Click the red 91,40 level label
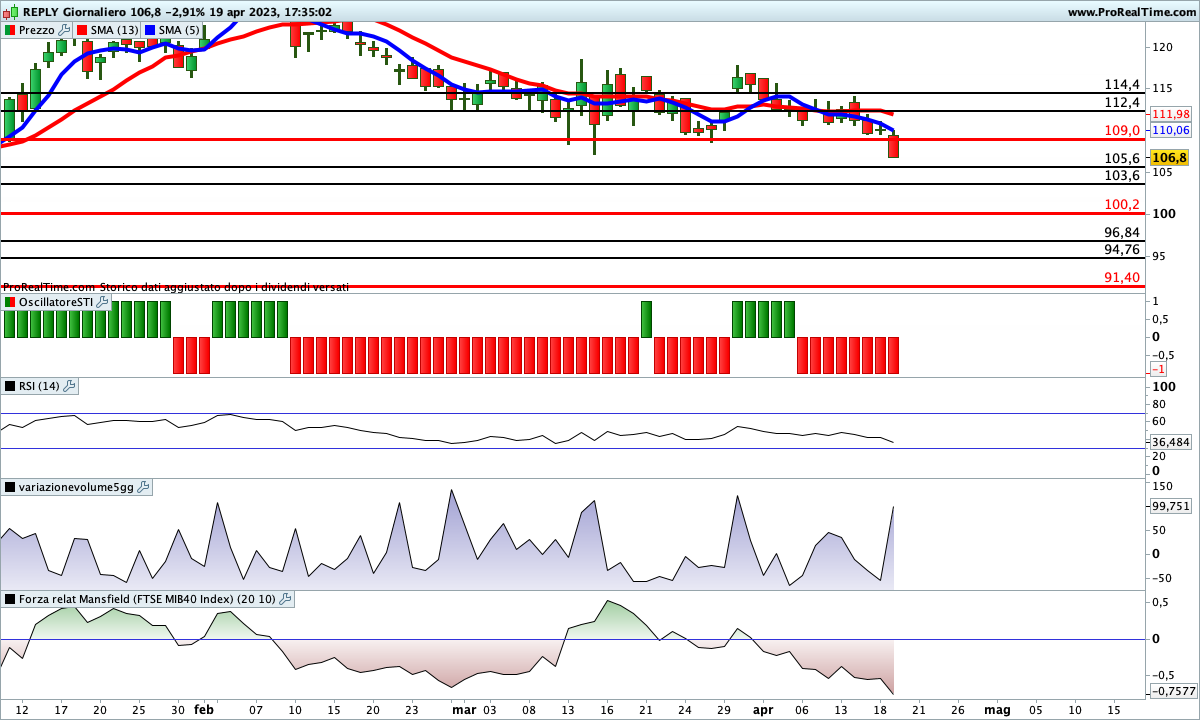The height and width of the screenshot is (720, 1200). click(x=1122, y=277)
